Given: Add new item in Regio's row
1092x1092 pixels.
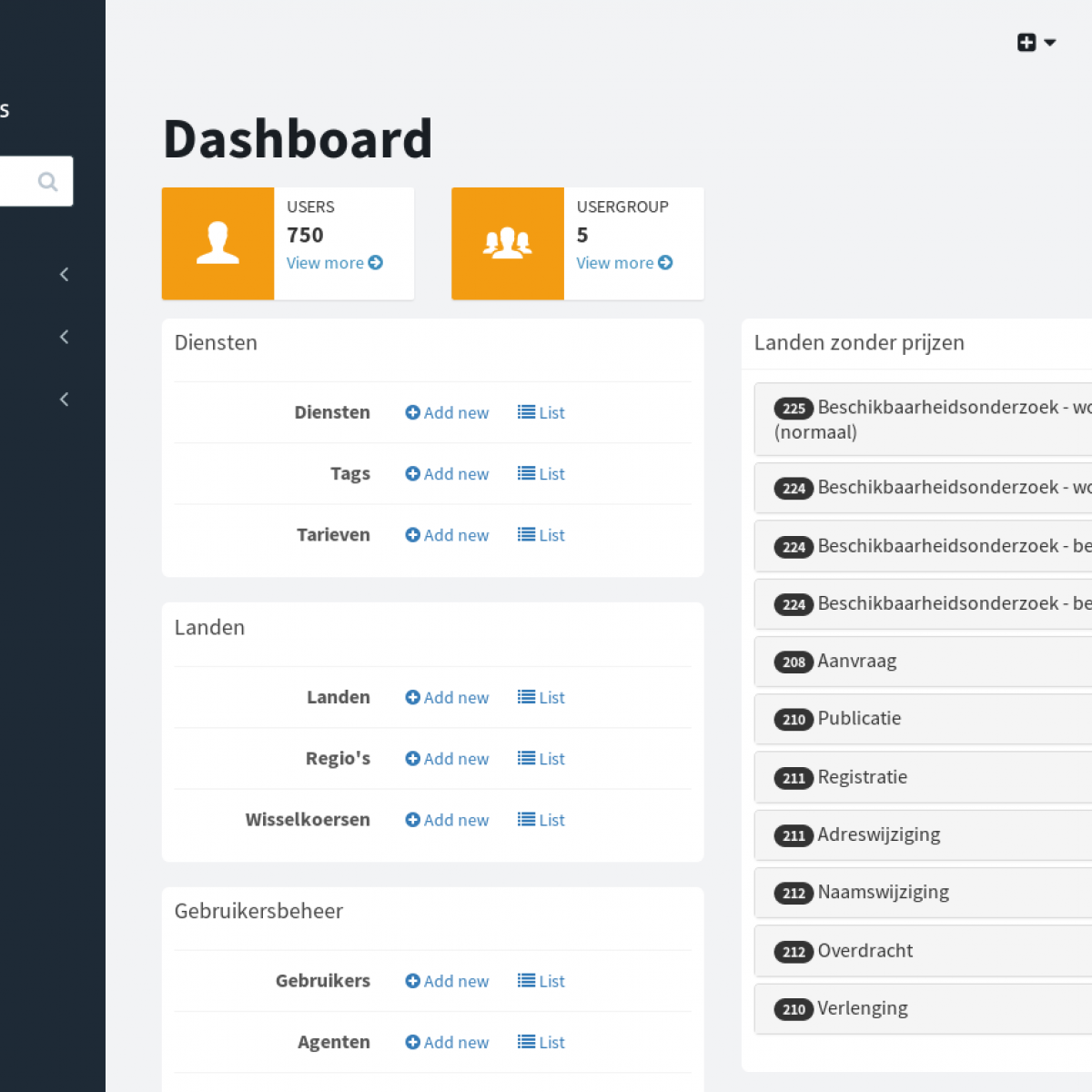Looking at the screenshot, I should [x=447, y=759].
